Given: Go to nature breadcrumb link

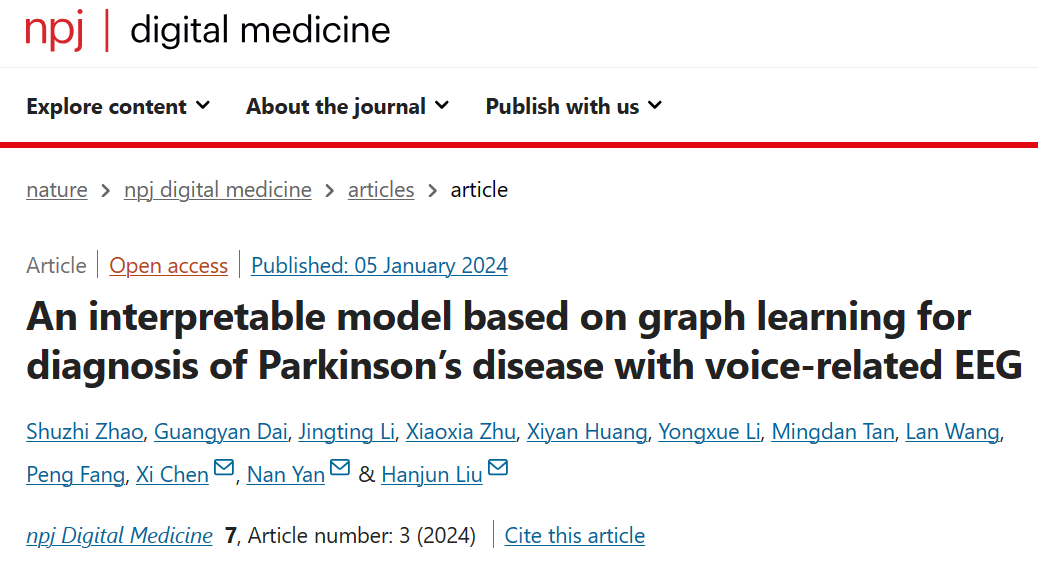Looking at the screenshot, I should [x=57, y=190].
